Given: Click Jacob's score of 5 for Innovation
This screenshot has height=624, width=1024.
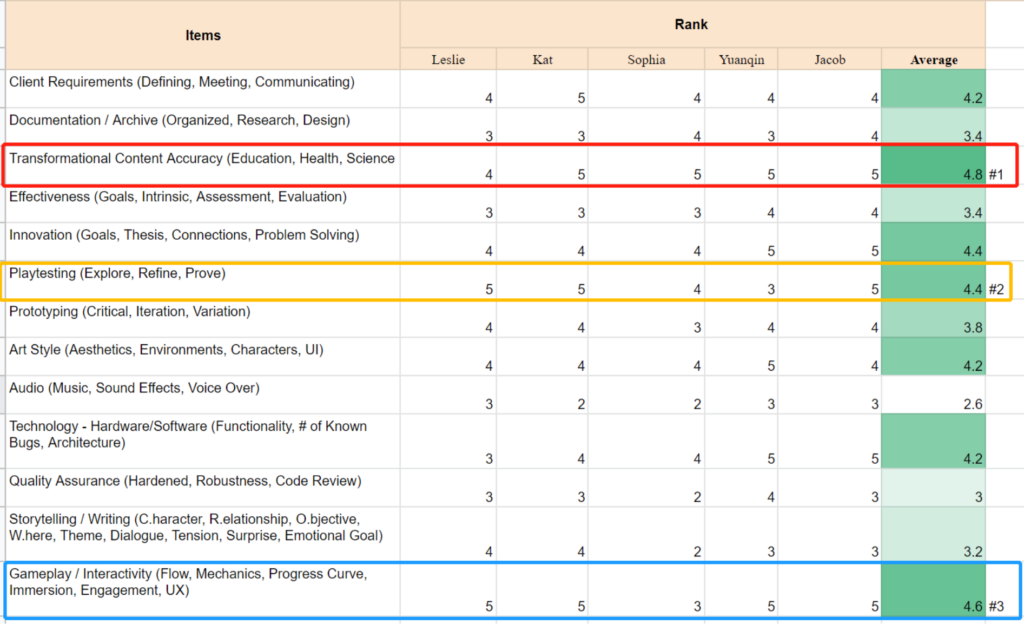Looking at the screenshot, I should [829, 242].
